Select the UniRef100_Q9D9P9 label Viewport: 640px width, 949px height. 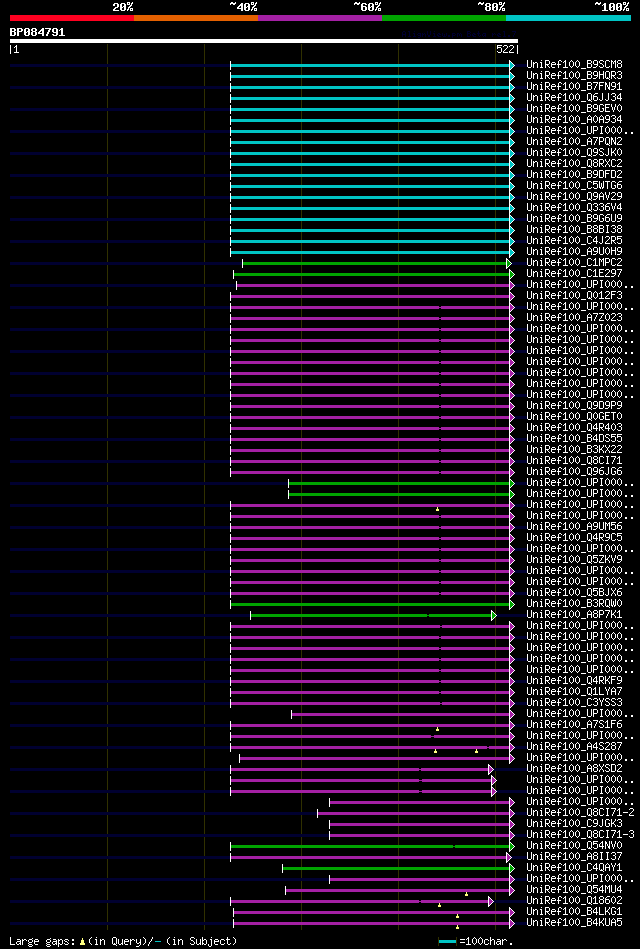click(574, 406)
